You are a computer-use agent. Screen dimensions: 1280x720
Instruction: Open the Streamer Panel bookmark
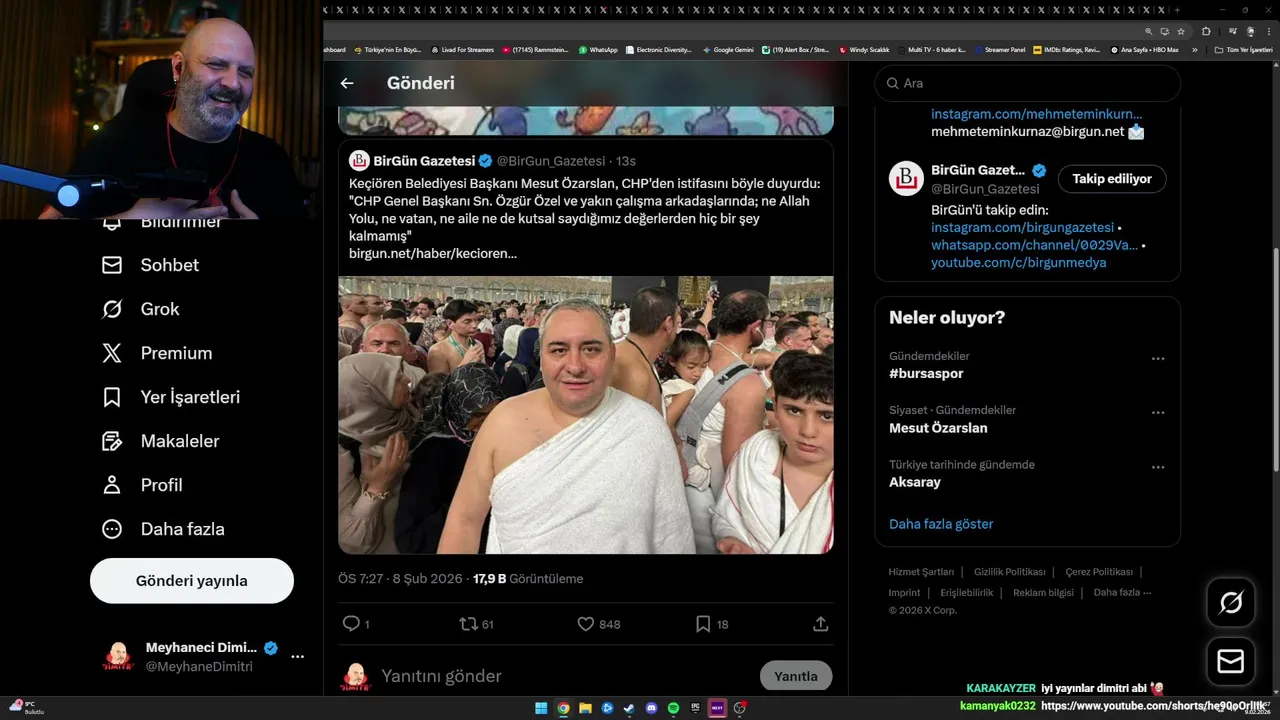pyautogui.click(x=1000, y=50)
